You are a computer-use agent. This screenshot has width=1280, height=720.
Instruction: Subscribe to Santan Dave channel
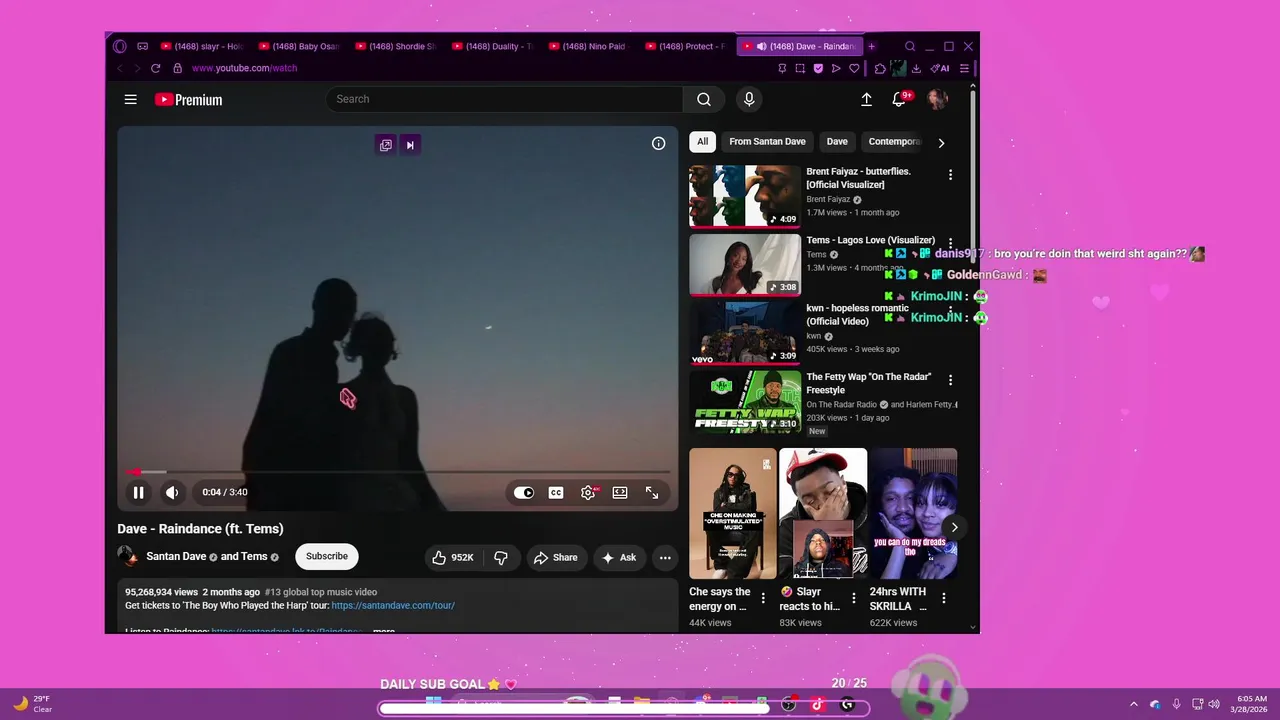pos(327,556)
